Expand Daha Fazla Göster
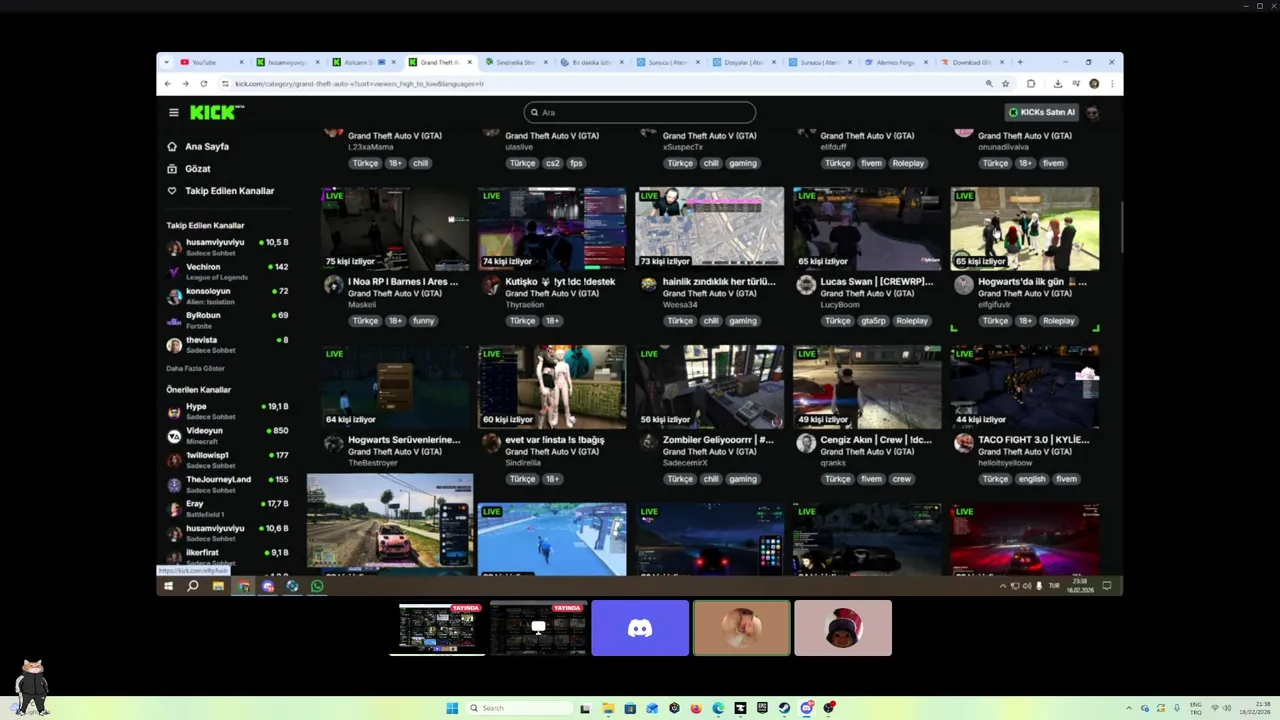This screenshot has width=1280, height=720. tap(195, 369)
